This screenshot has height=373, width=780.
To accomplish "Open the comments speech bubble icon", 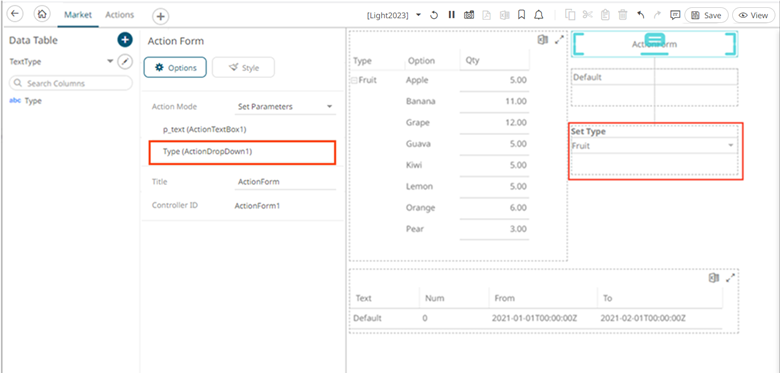I will pos(675,15).
